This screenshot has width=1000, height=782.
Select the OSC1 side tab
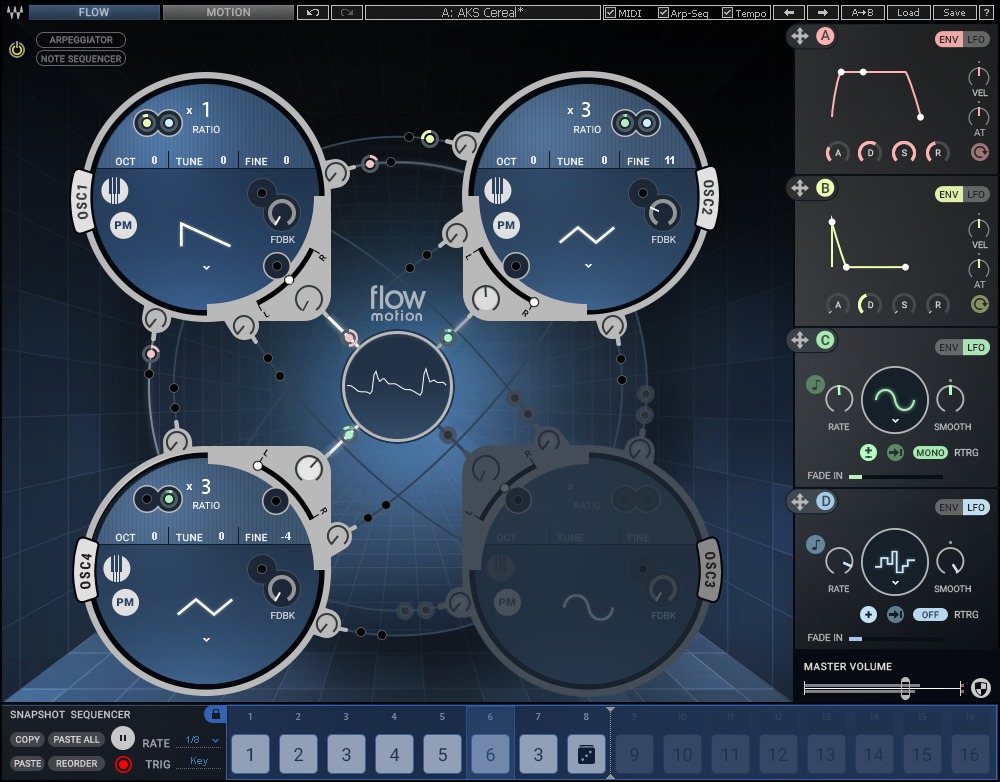coord(82,201)
